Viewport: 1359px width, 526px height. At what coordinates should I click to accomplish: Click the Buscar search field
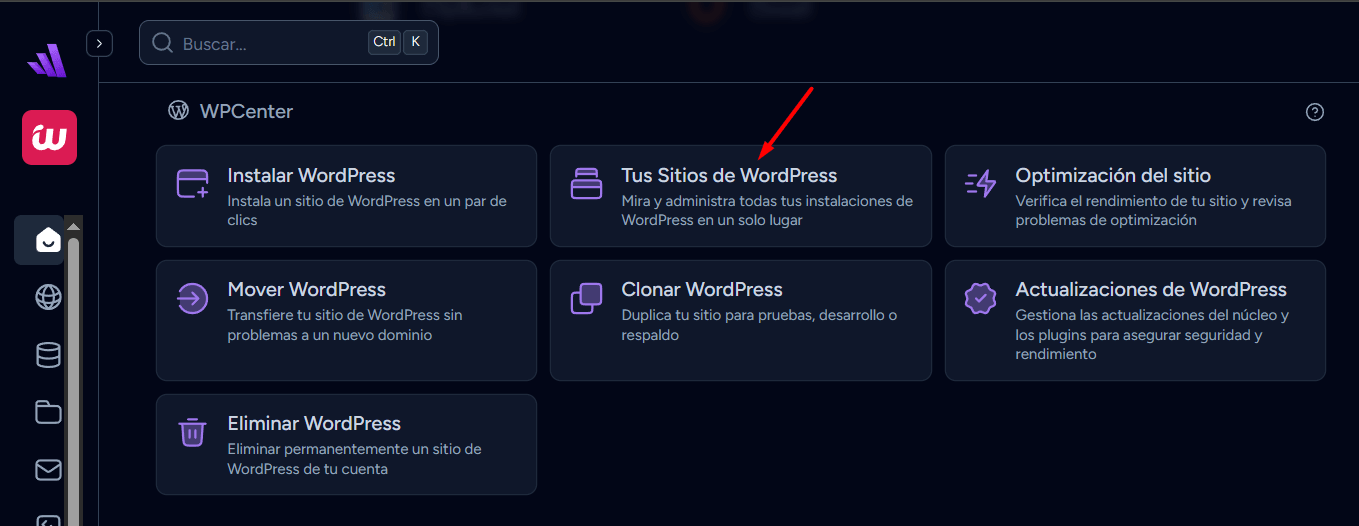pyautogui.click(x=270, y=44)
